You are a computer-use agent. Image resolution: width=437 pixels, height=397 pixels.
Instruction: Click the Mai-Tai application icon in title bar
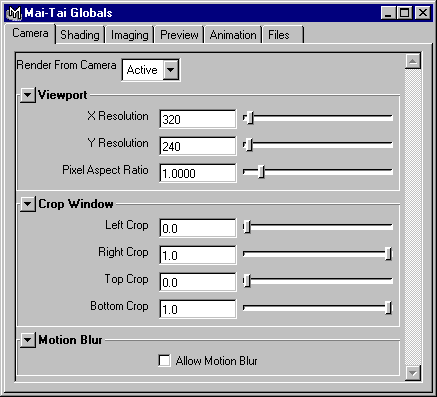(x=14, y=13)
